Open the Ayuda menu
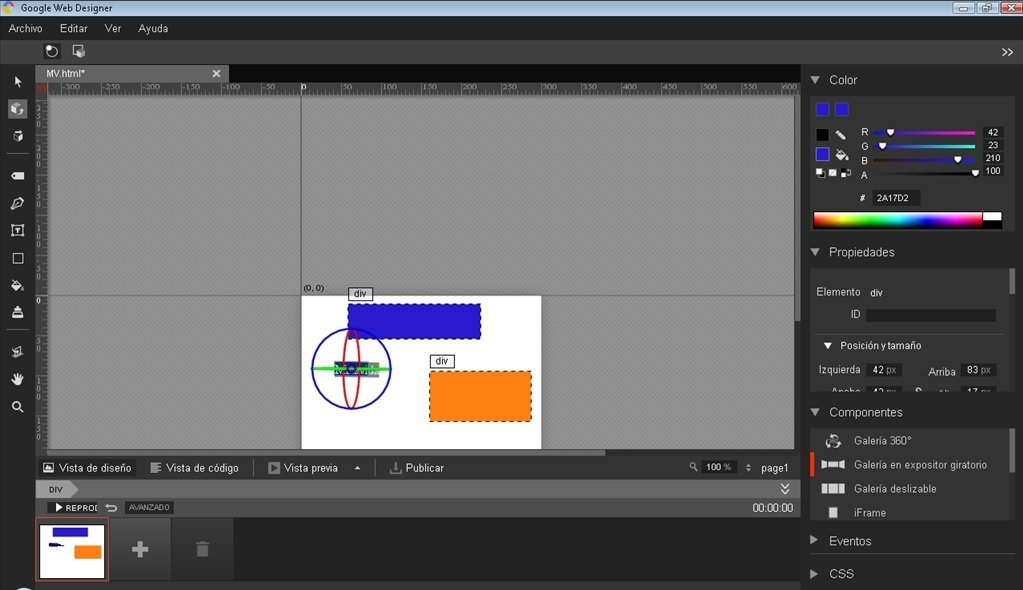The width and height of the screenshot is (1023, 590). [153, 28]
